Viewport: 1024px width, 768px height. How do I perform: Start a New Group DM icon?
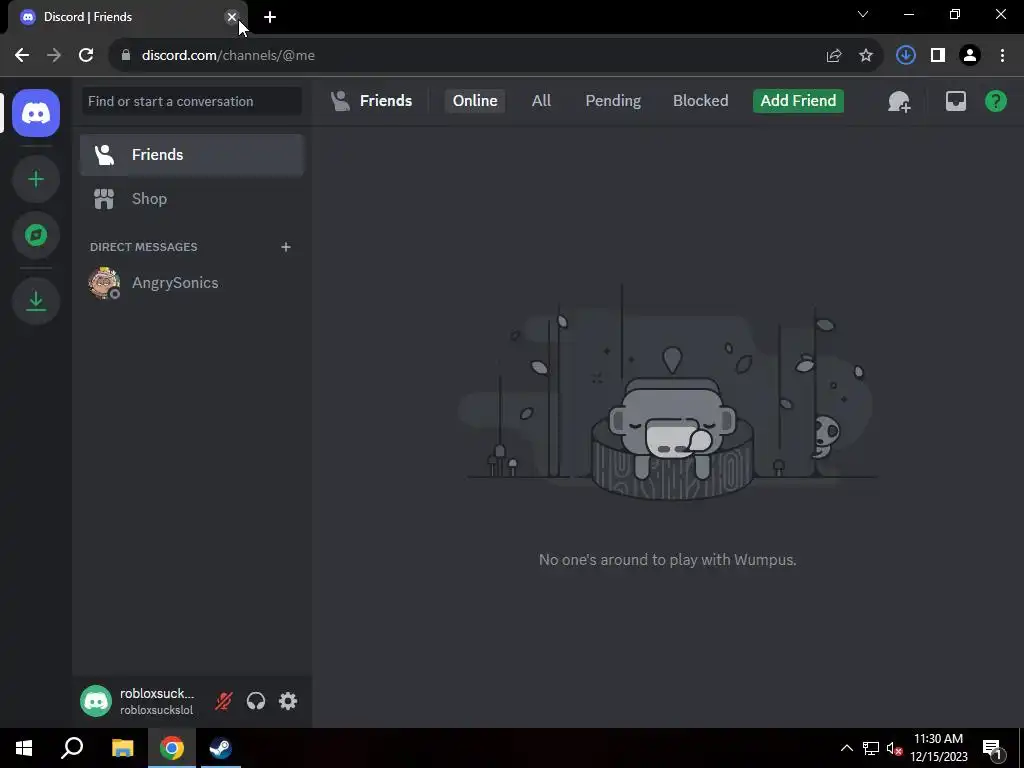click(899, 101)
